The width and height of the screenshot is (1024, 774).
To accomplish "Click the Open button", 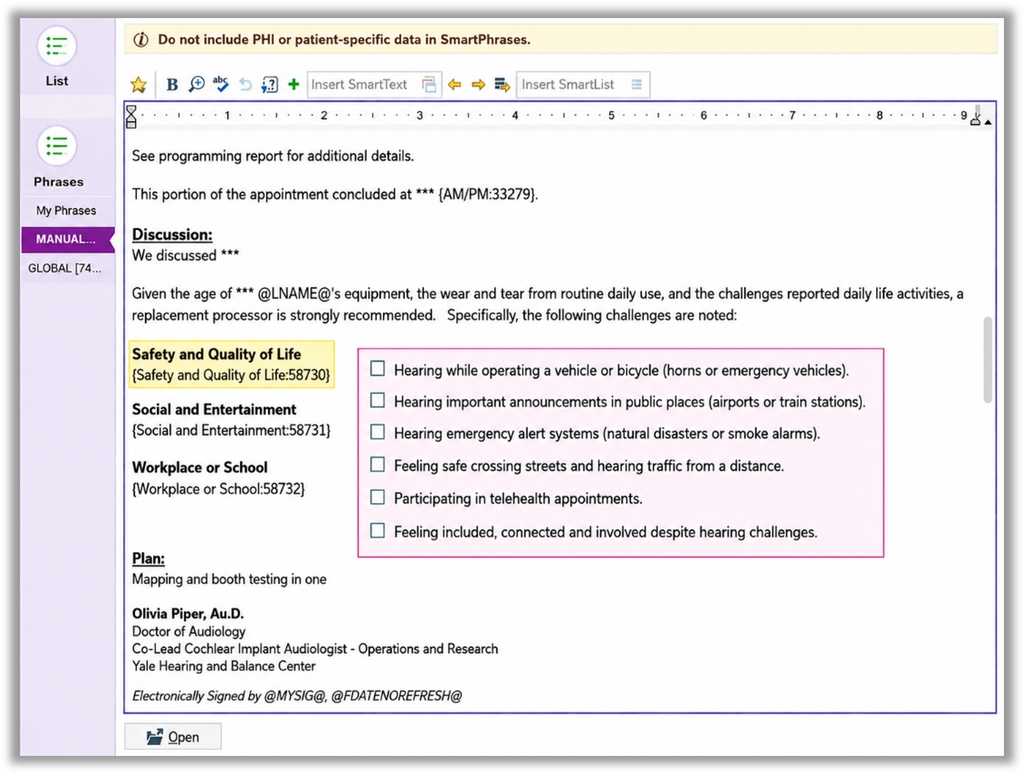I will click(173, 737).
